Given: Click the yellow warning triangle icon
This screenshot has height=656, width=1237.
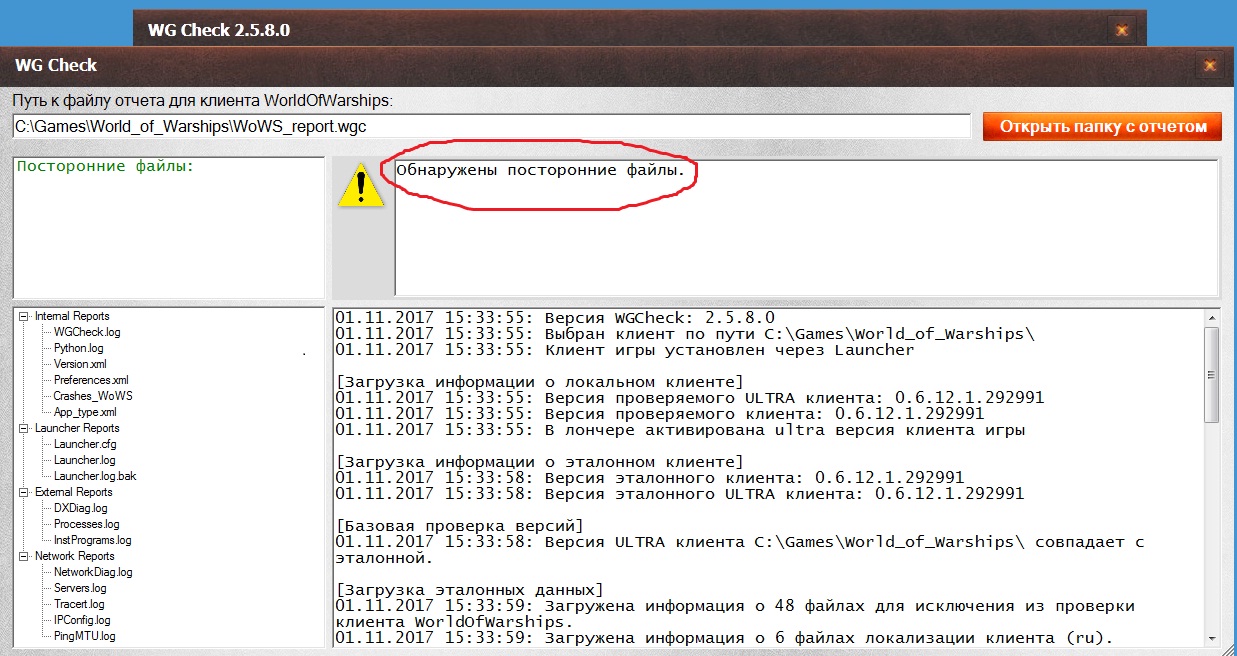Looking at the screenshot, I should point(361,187).
